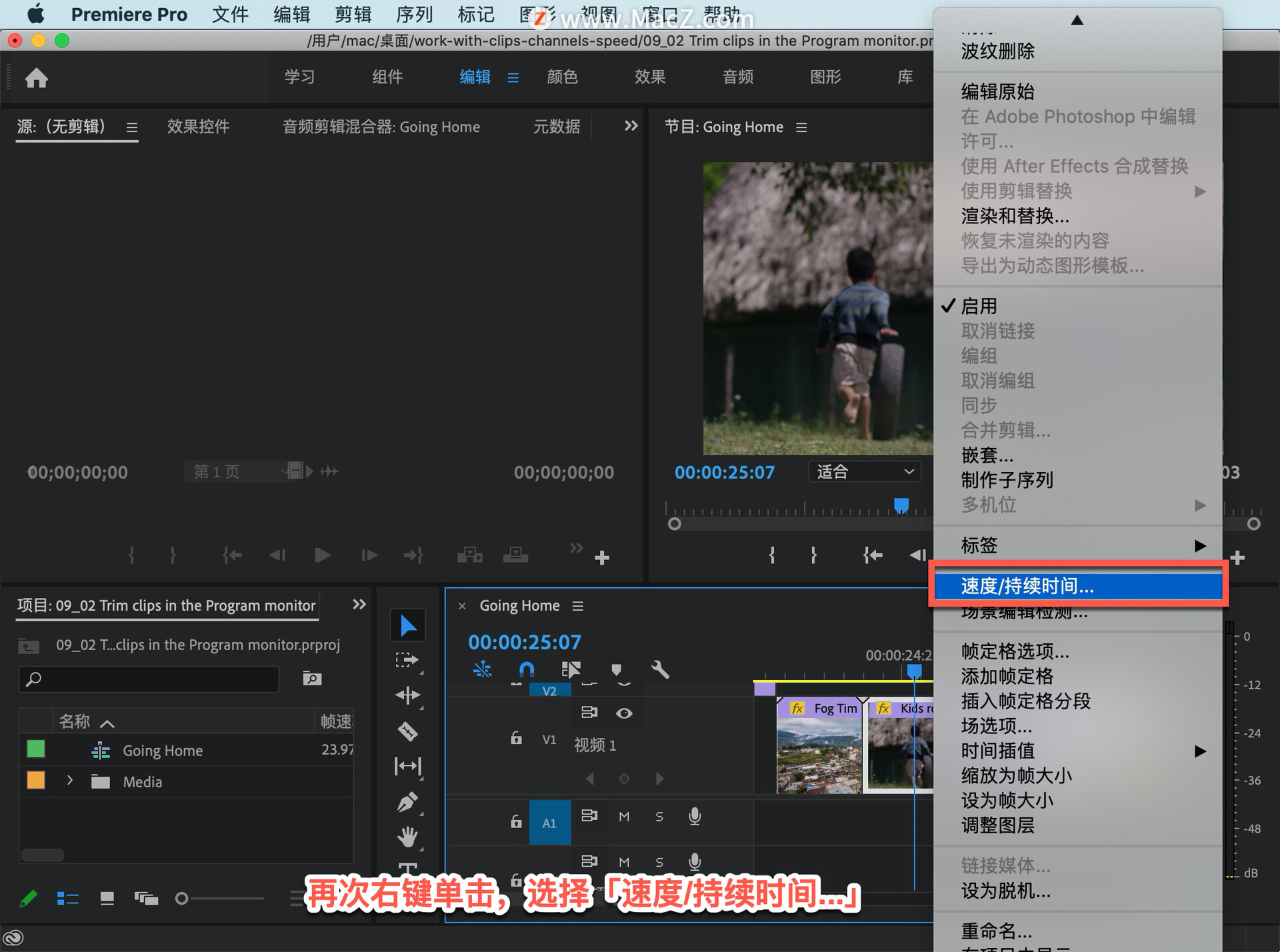Mute the A1 audio track
This screenshot has width=1280, height=952.
pyautogui.click(x=624, y=817)
